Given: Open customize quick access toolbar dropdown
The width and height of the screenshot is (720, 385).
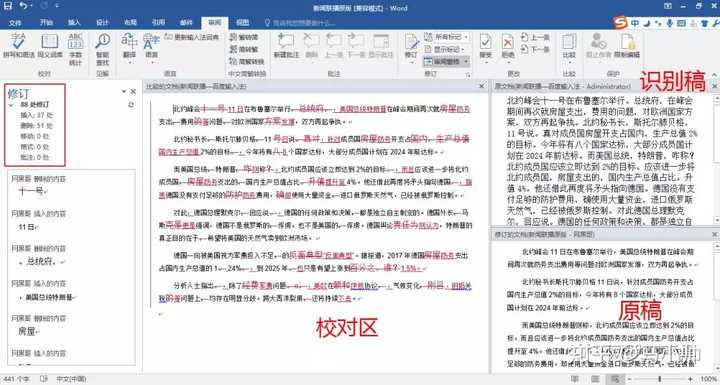Looking at the screenshot, I should pos(56,6).
